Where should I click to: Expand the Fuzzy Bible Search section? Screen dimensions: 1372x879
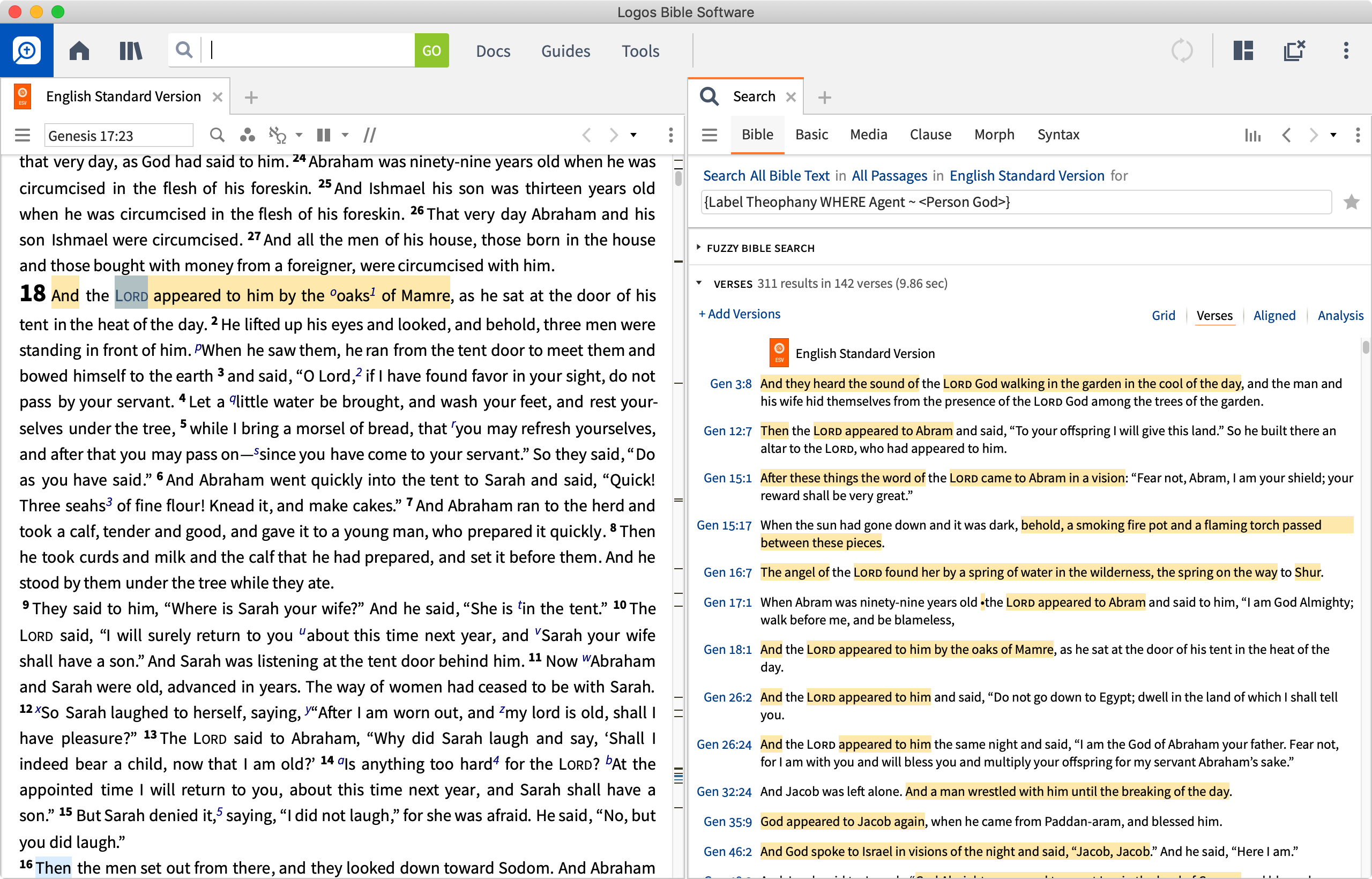(698, 248)
